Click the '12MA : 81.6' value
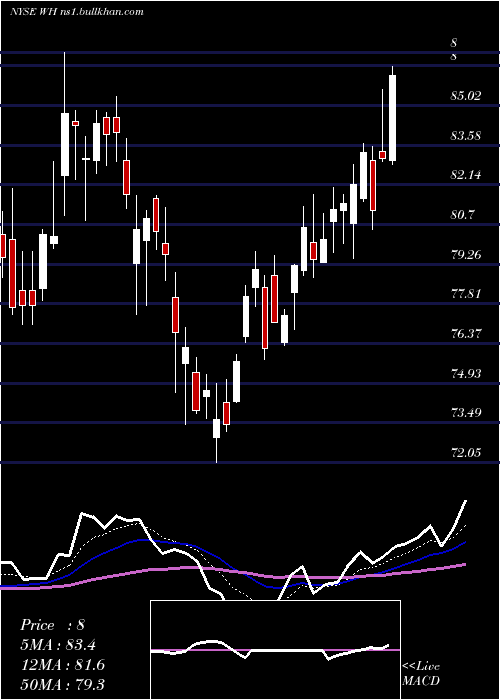Image resolution: width=500 pixels, height=700 pixels. tap(62, 664)
